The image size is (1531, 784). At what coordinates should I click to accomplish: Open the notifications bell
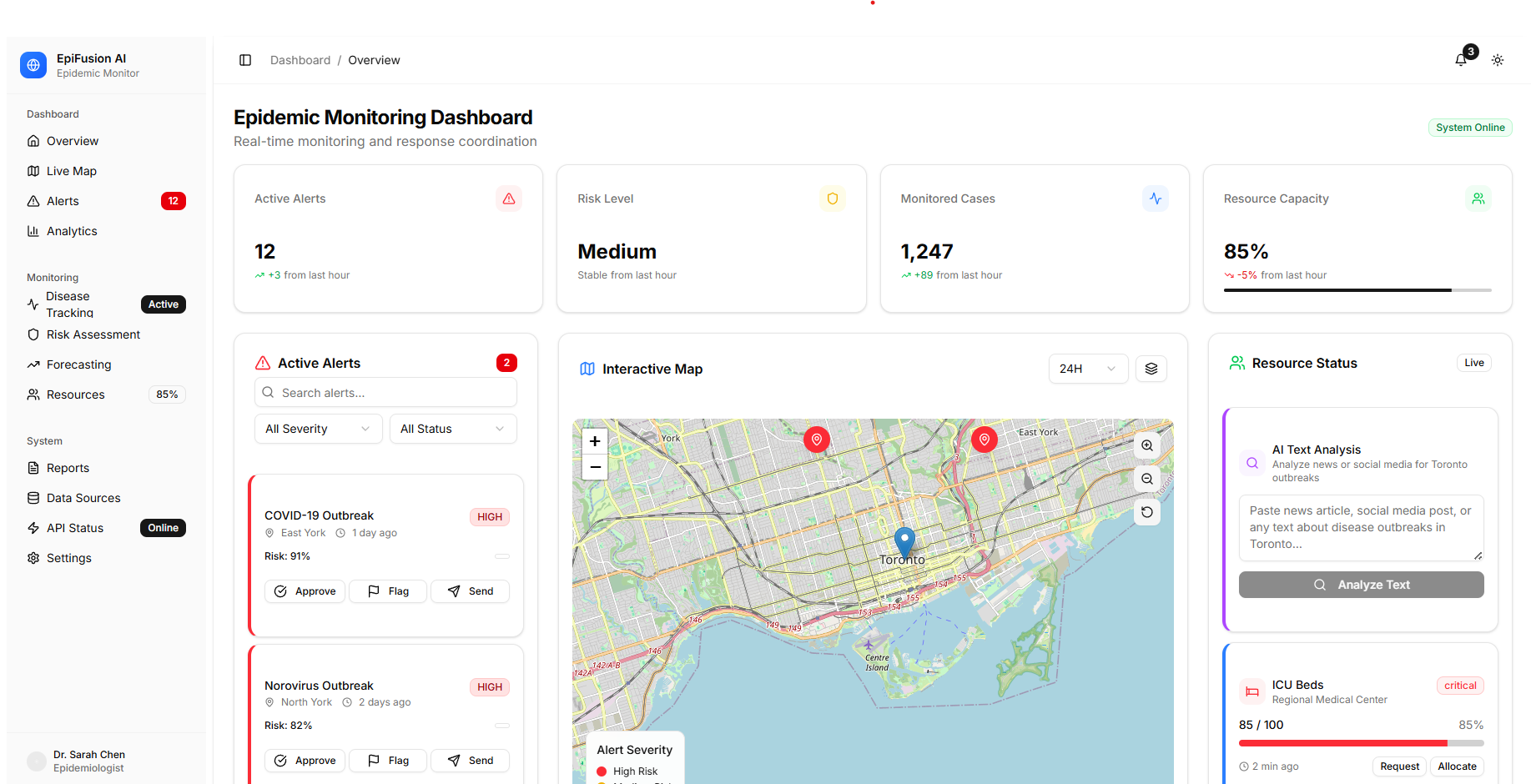click(1461, 60)
